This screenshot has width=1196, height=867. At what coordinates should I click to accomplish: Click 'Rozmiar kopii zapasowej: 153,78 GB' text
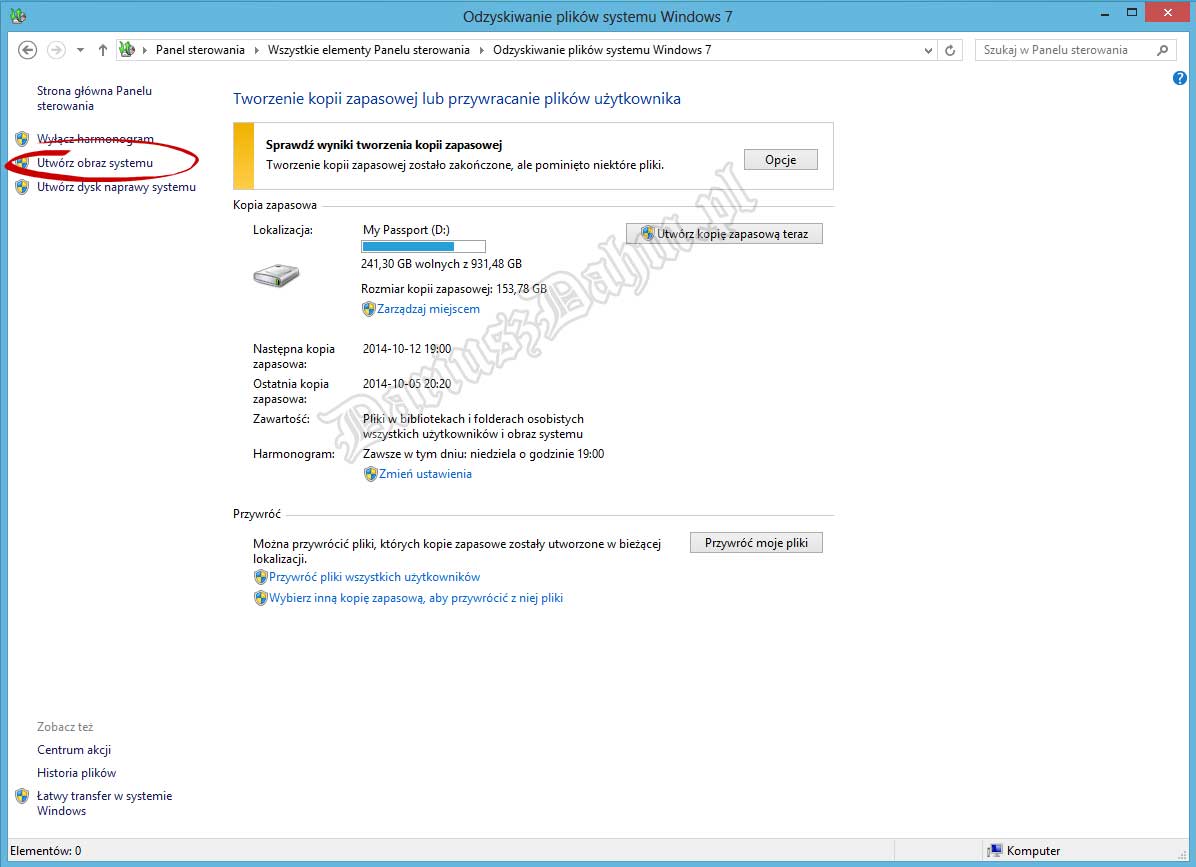(454, 289)
